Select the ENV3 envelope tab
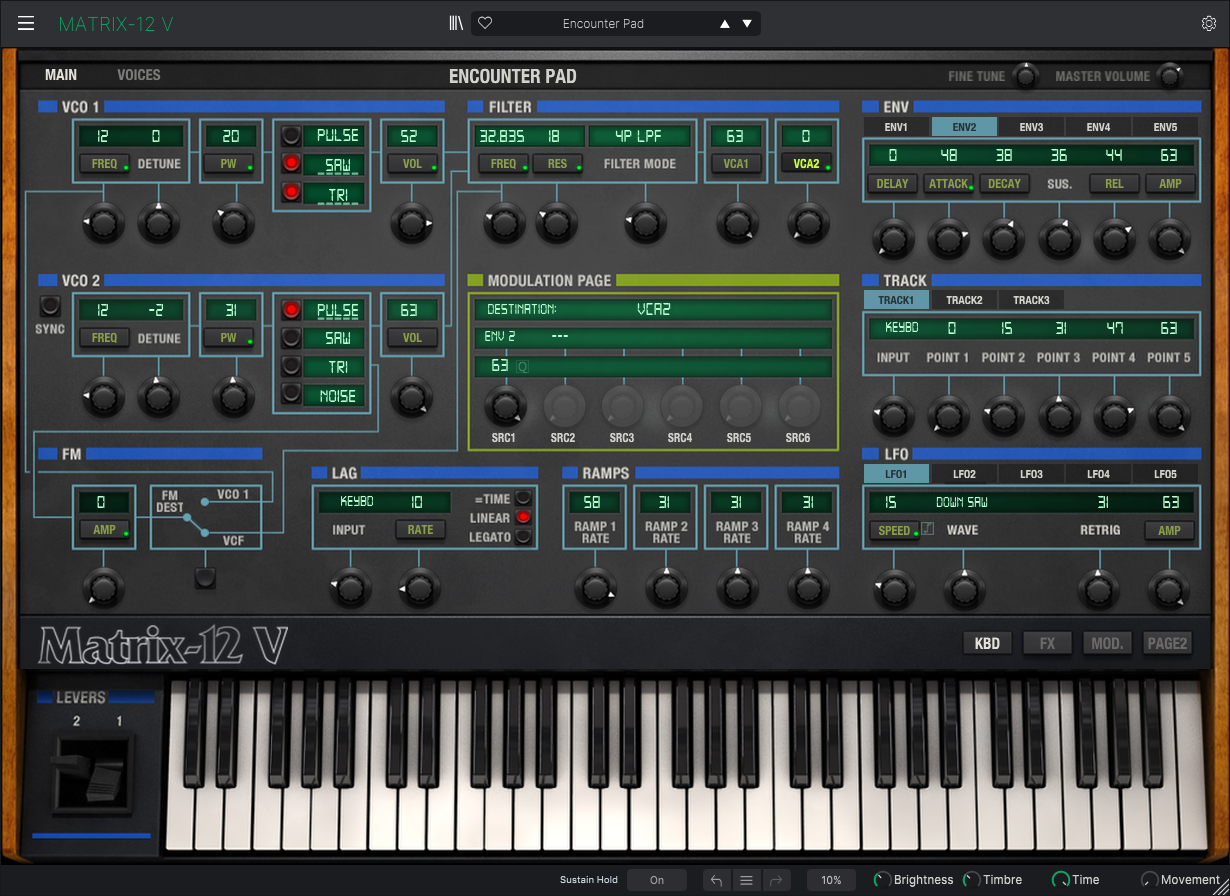This screenshot has height=896, width=1230. coord(1031,127)
